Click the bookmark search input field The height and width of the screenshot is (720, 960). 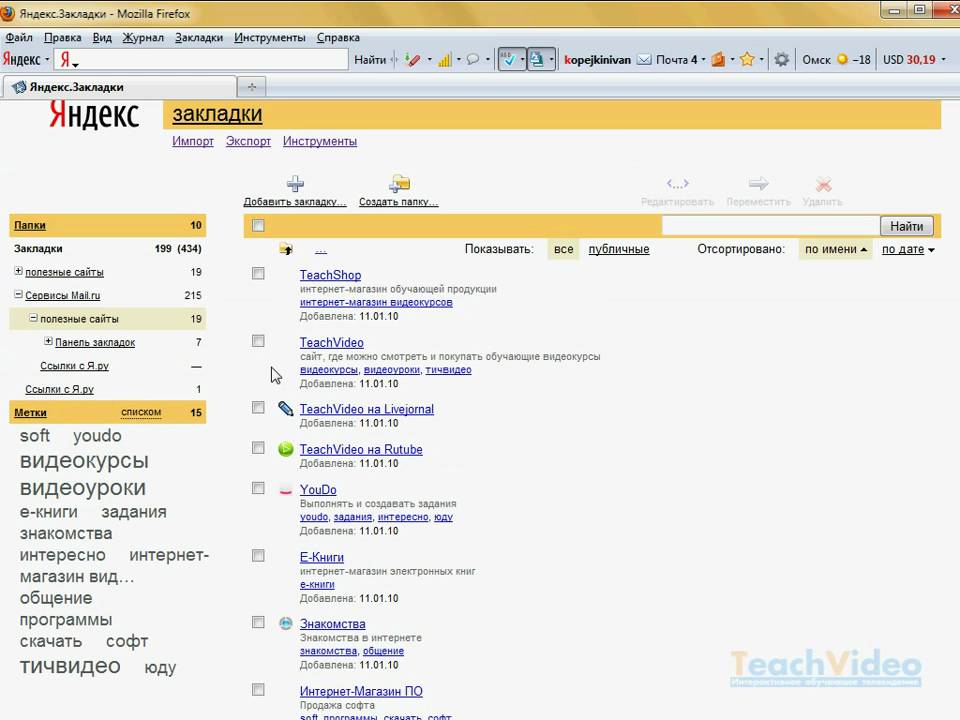771,226
